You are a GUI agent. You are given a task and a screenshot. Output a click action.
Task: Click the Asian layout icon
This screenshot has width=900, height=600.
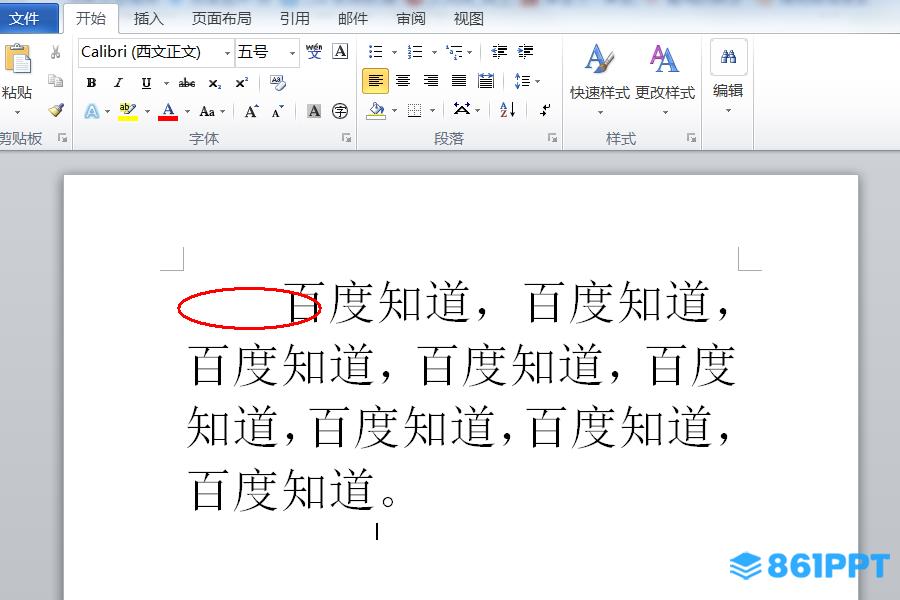[462, 109]
